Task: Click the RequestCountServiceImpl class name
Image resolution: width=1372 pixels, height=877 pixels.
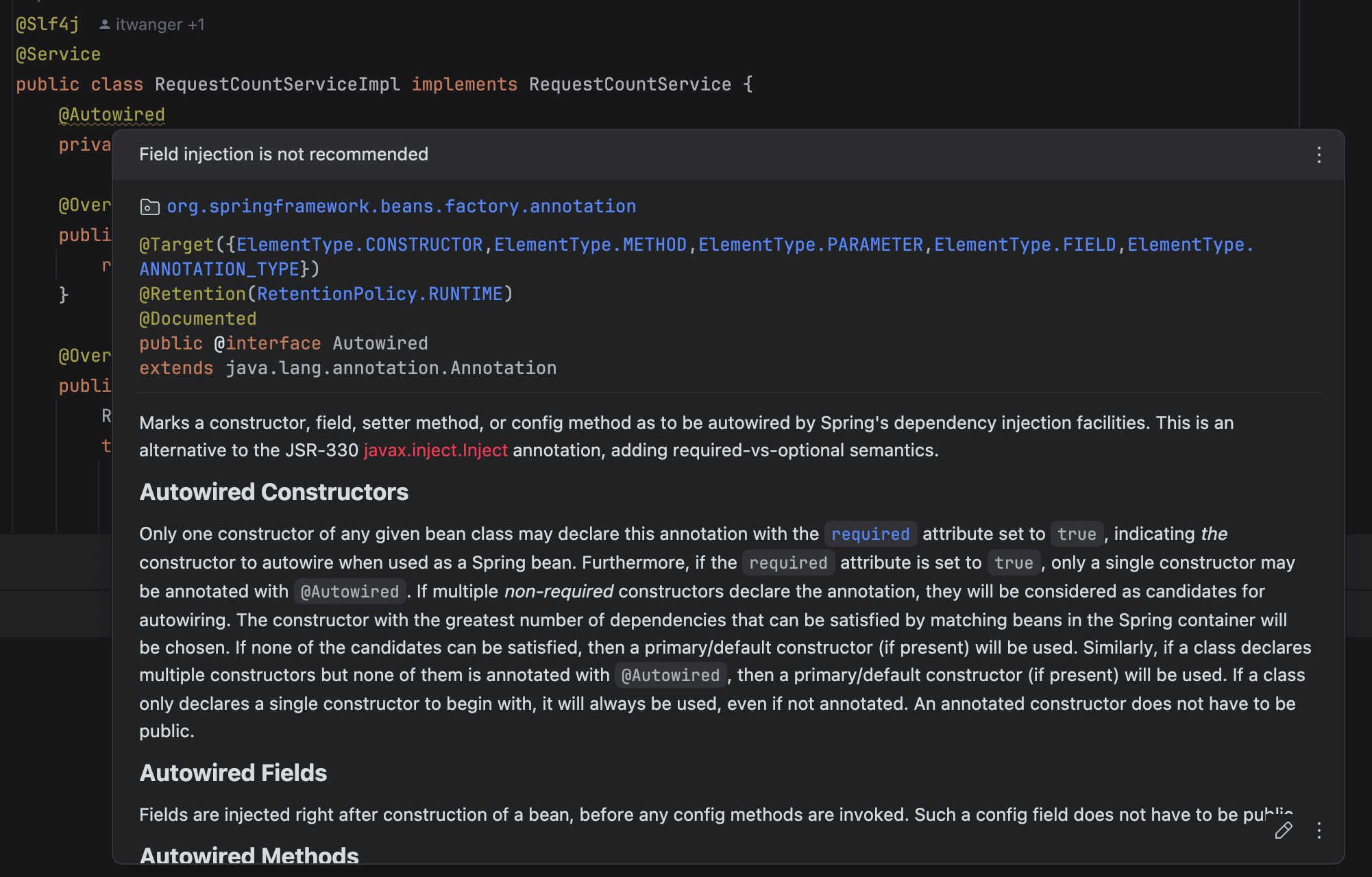Action: (x=277, y=84)
